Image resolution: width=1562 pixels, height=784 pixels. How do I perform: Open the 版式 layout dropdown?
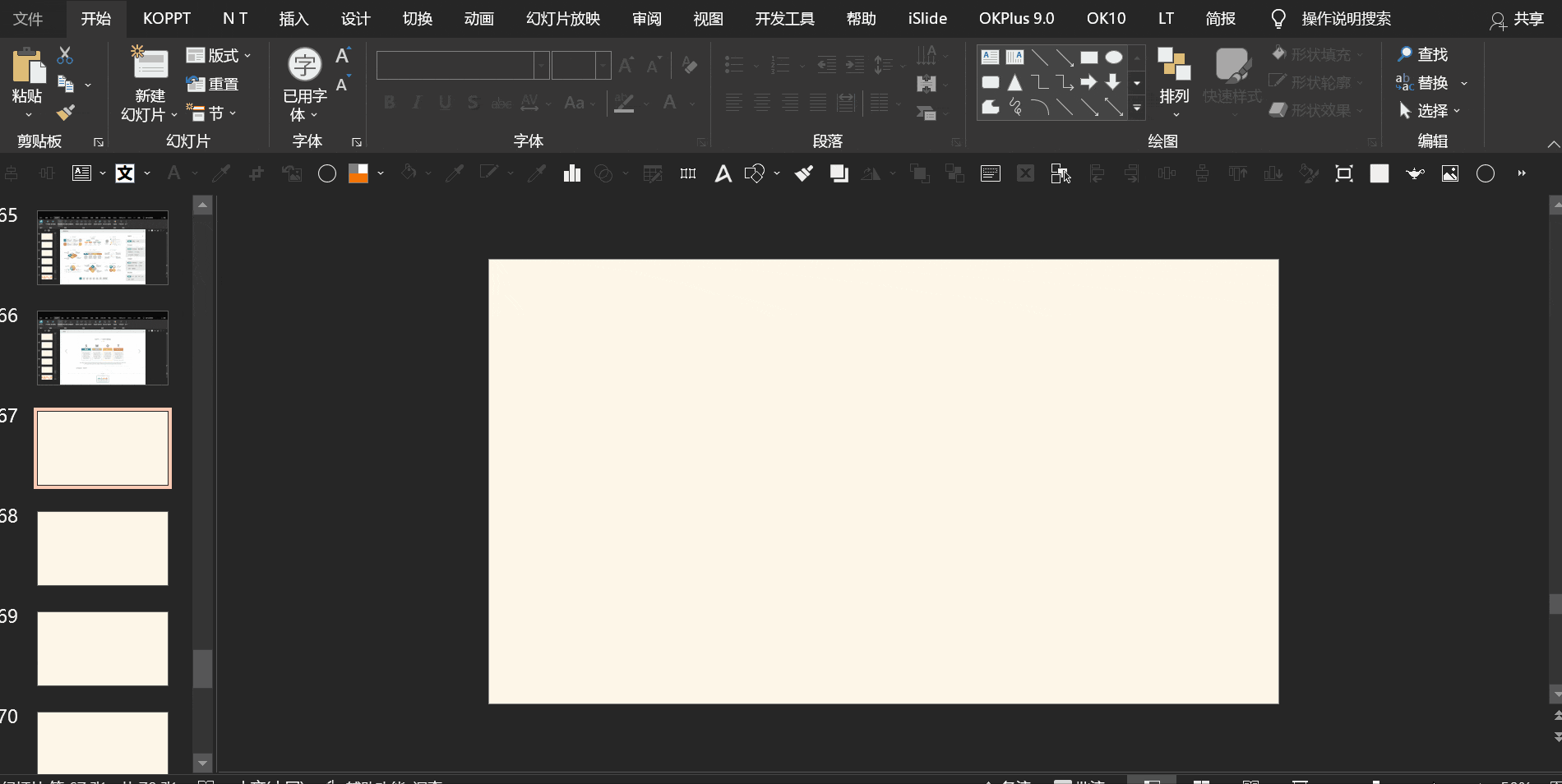[219, 56]
